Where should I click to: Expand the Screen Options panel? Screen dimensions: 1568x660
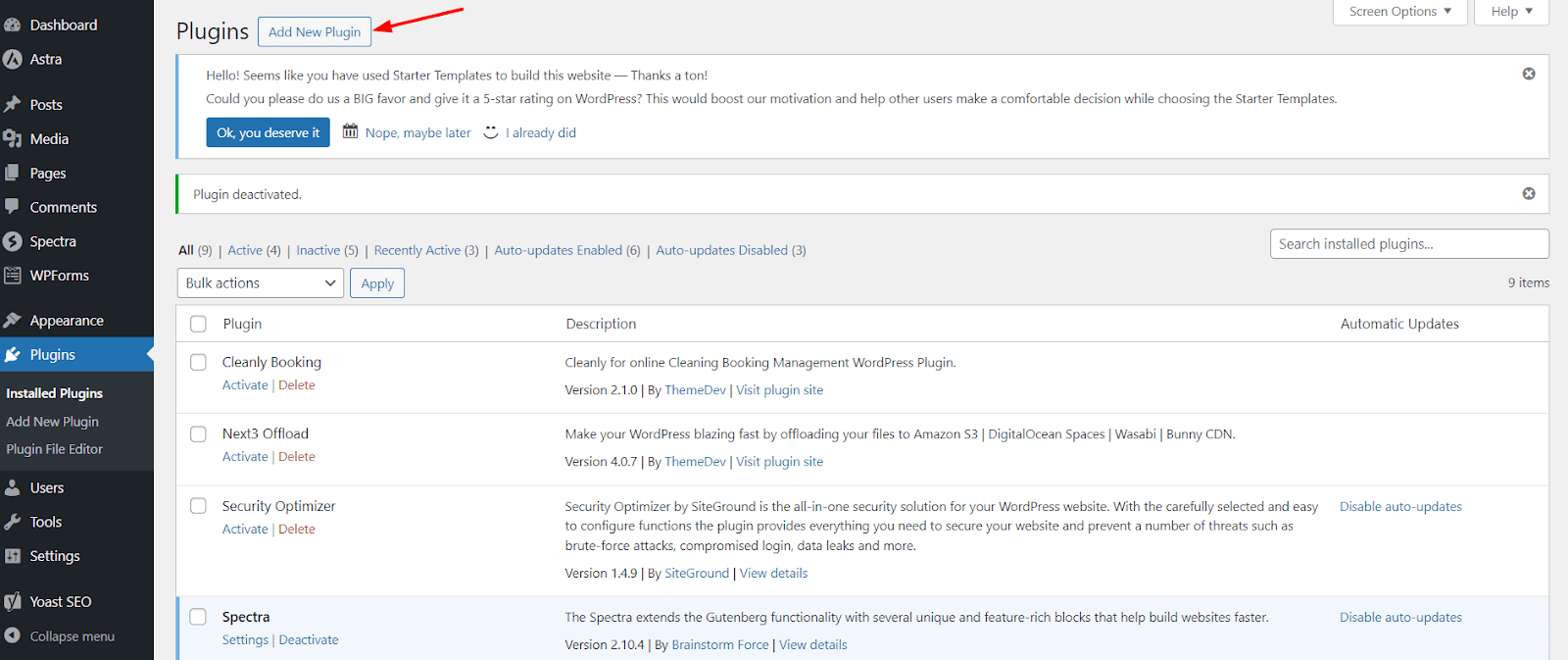(x=1400, y=12)
